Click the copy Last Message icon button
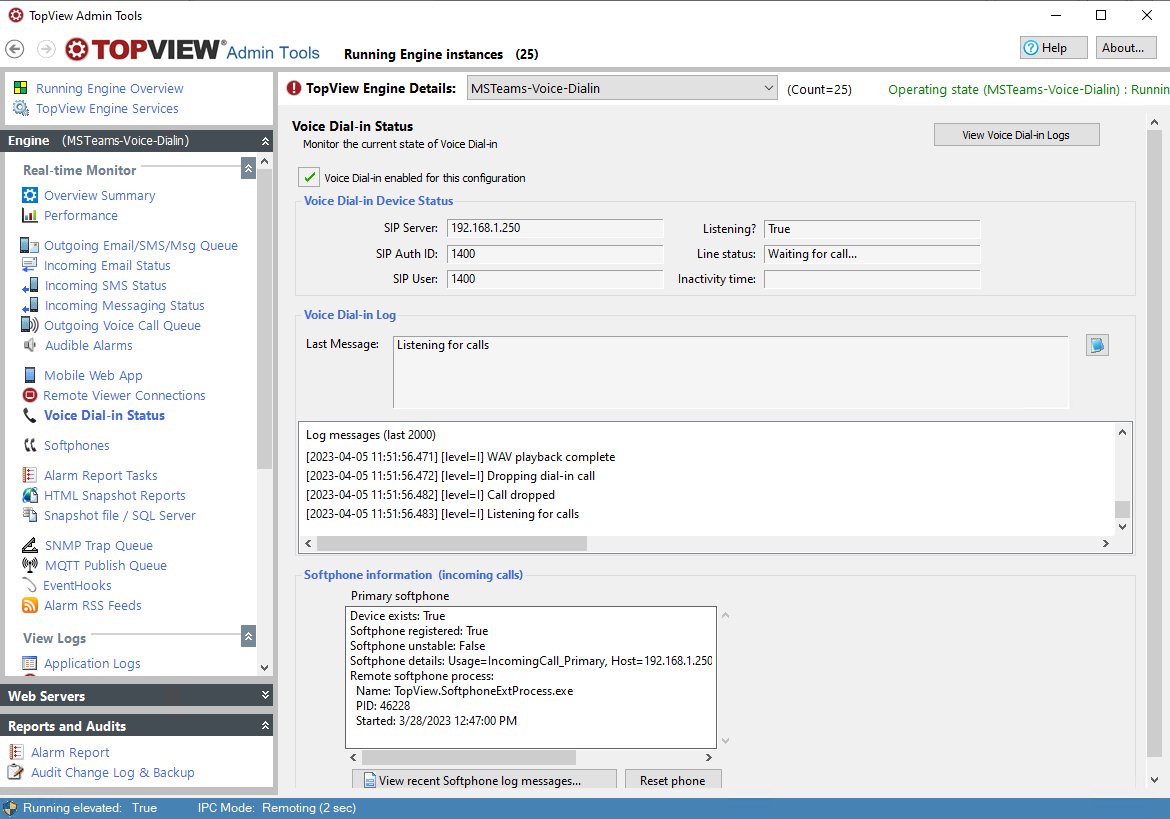The width and height of the screenshot is (1170, 819). click(1097, 345)
